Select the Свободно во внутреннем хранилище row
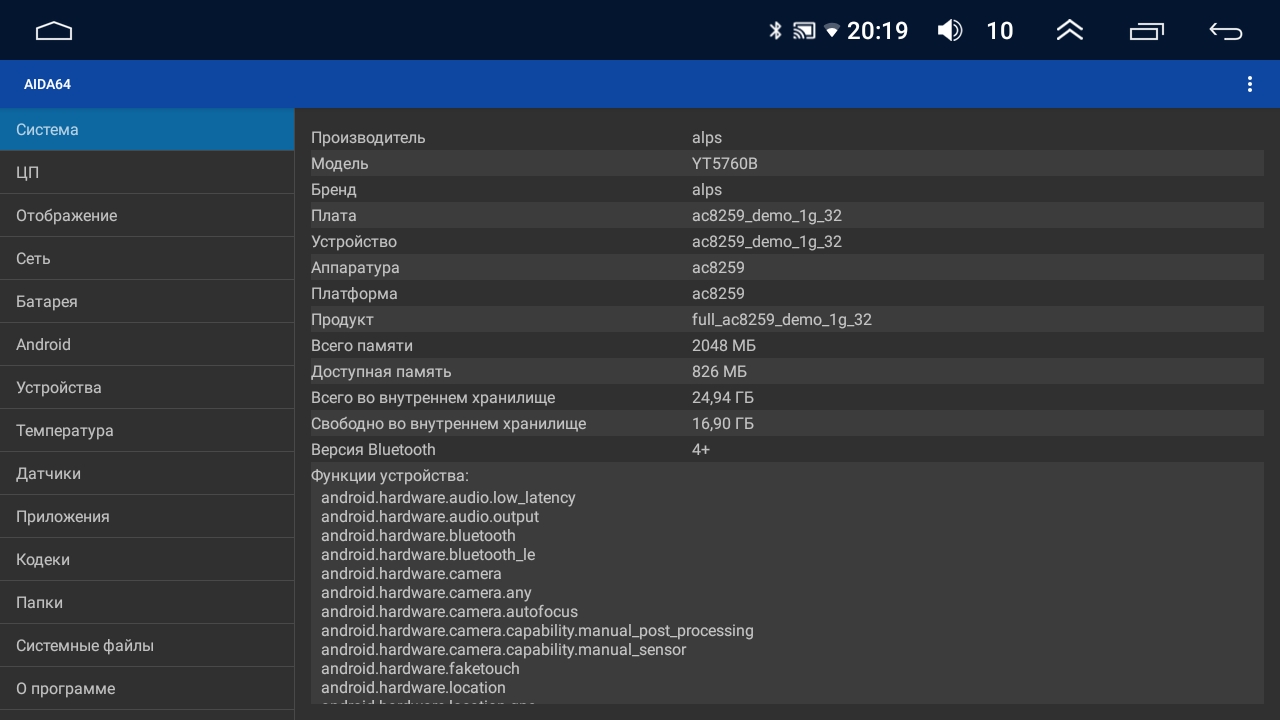The height and width of the screenshot is (720, 1280). (787, 423)
